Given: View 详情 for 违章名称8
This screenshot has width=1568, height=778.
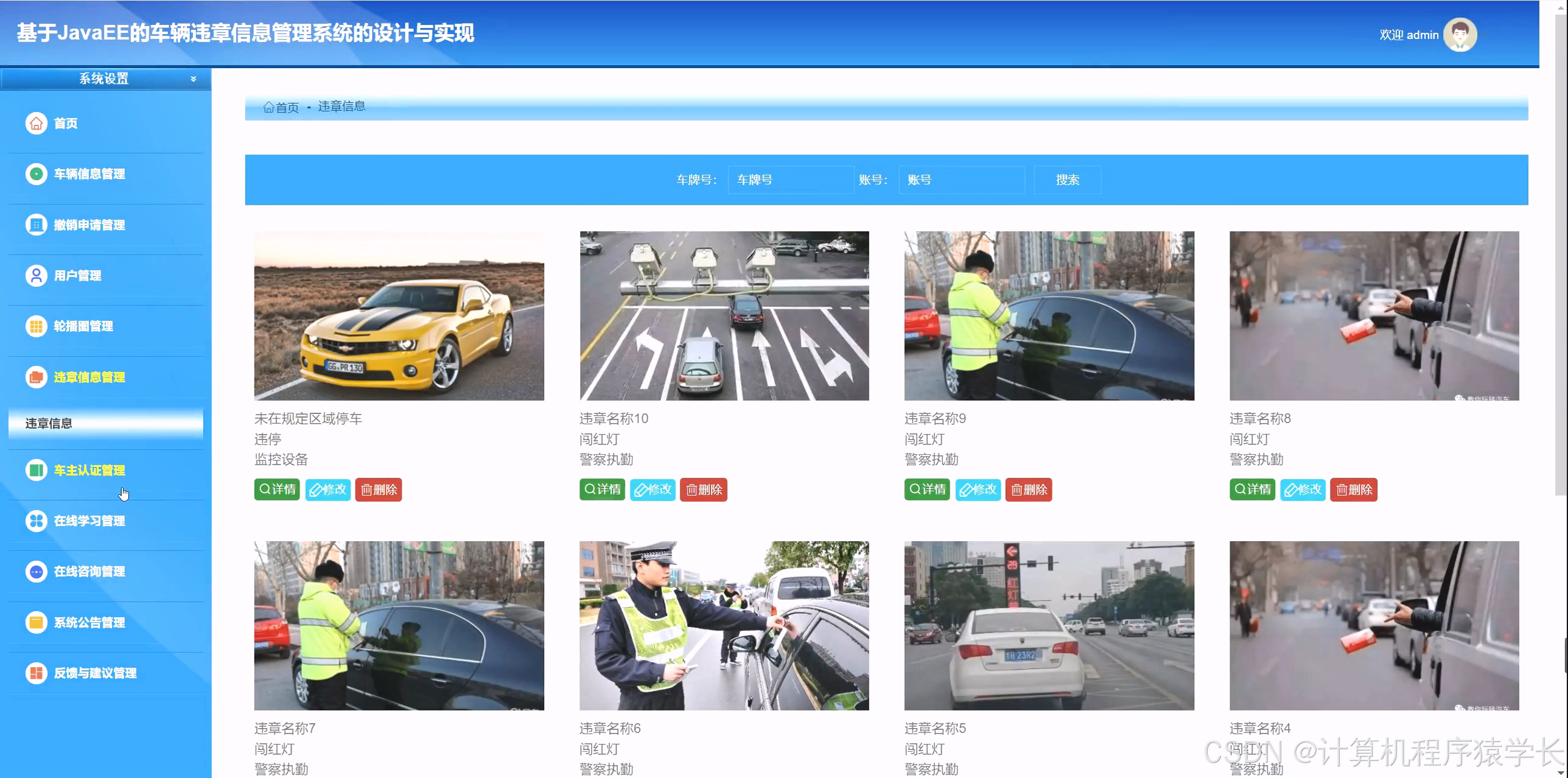Looking at the screenshot, I should click(x=1252, y=489).
